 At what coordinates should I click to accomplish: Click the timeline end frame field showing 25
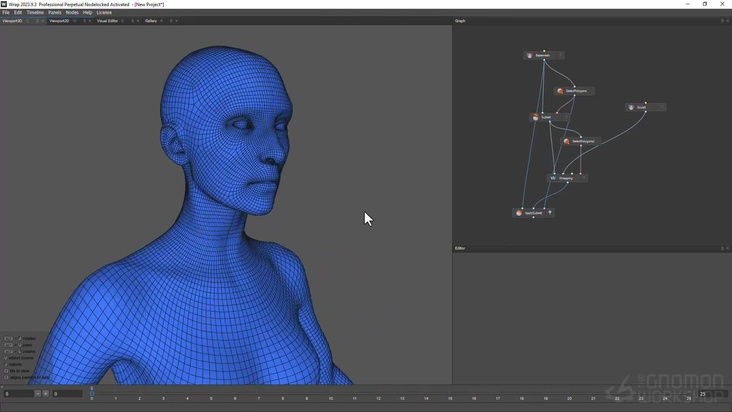[x=712, y=394]
